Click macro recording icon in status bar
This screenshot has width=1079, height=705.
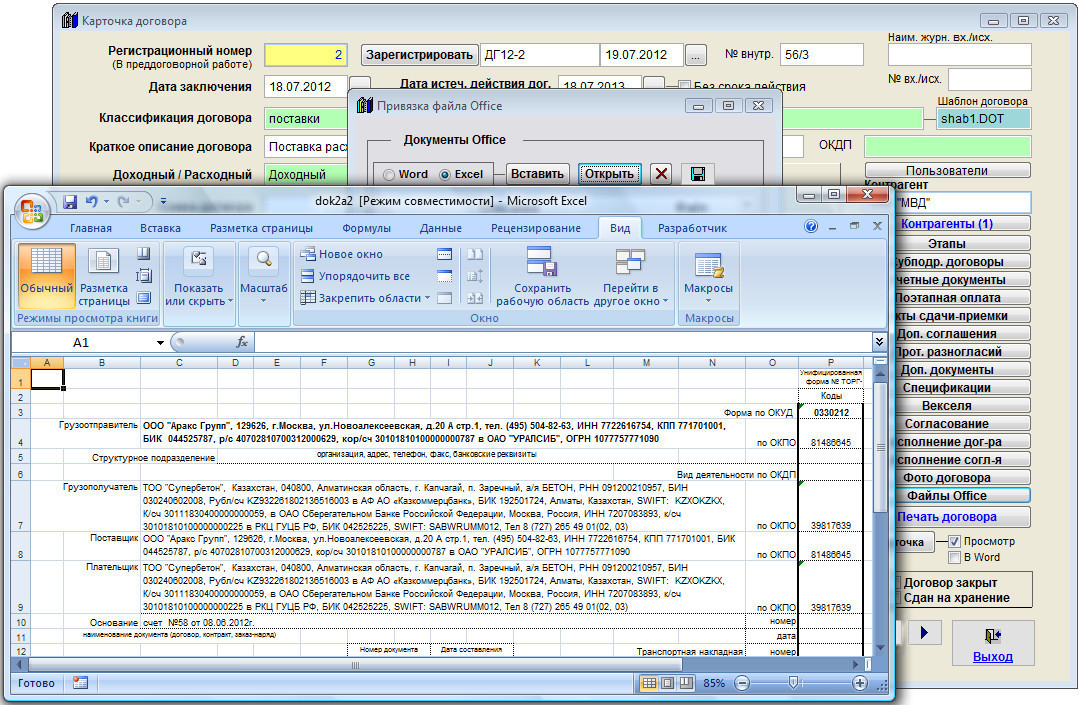click(81, 683)
